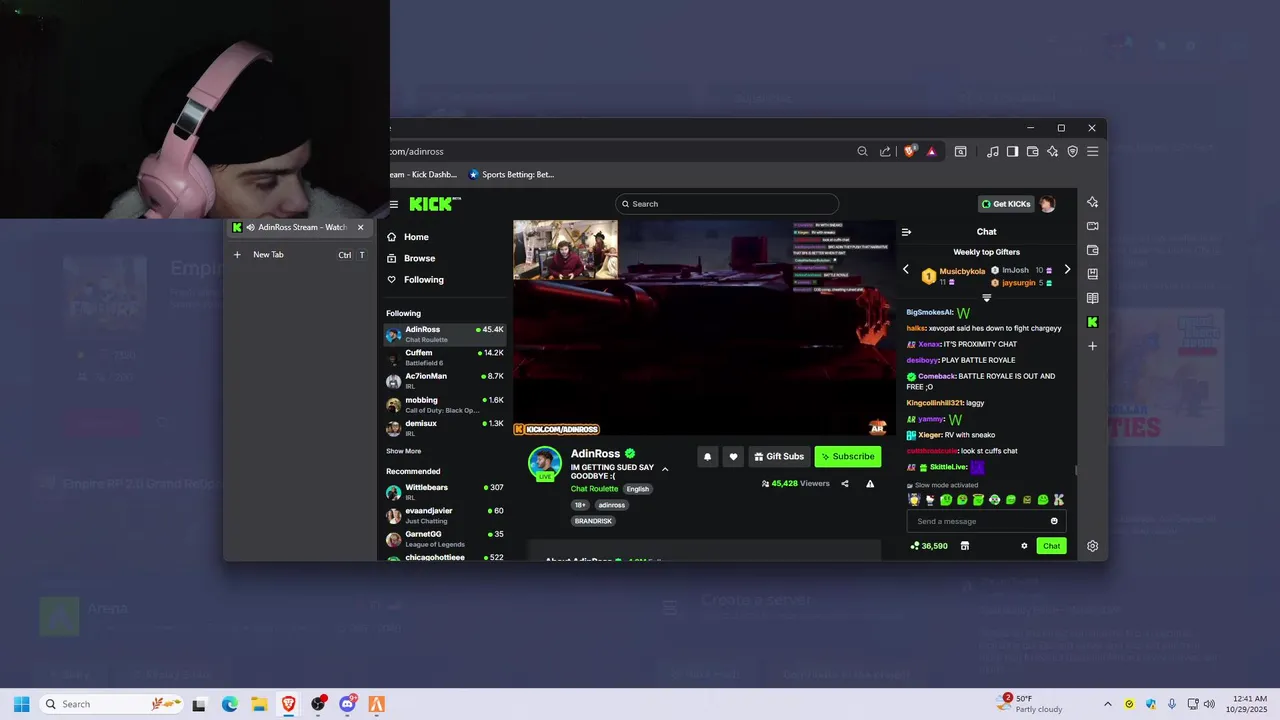This screenshot has height=720, width=1280.
Task: Click the share page icon in address bar
Action: click(x=885, y=152)
